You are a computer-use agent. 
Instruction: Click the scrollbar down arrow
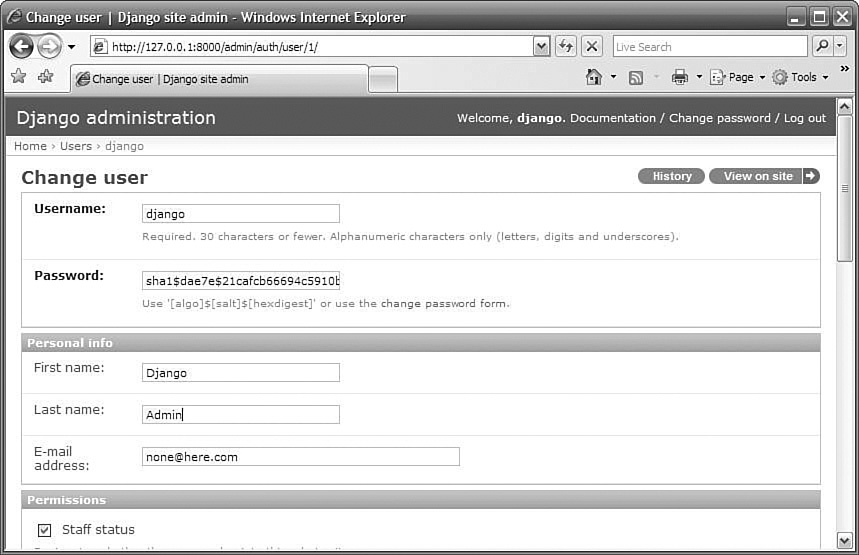tap(844, 540)
